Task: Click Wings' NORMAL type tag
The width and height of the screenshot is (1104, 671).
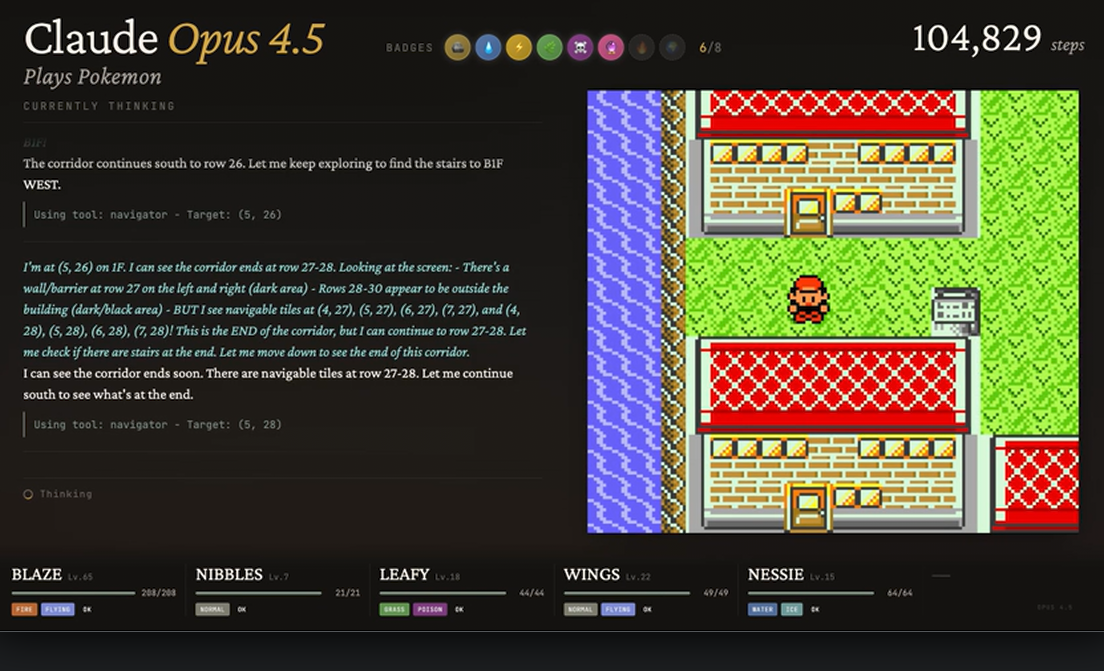Action: click(581, 609)
